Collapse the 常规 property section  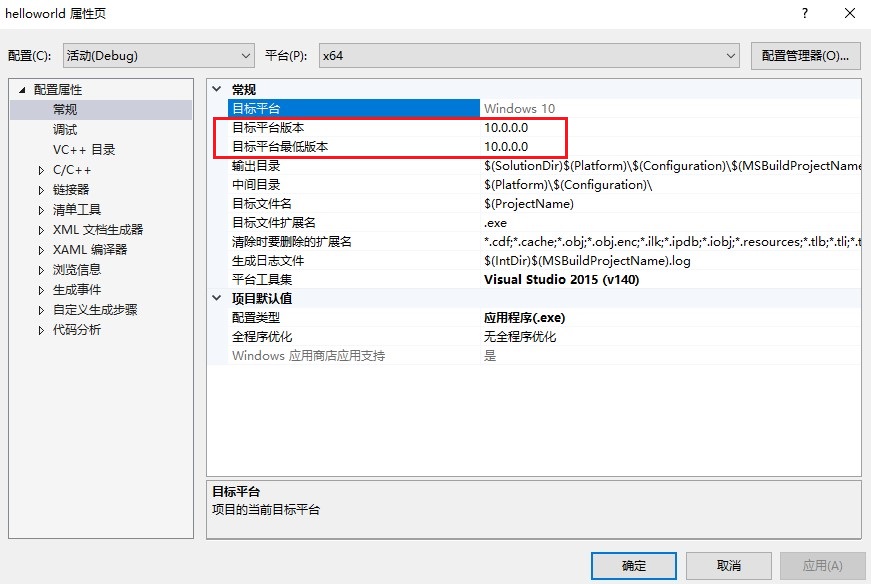(218, 90)
